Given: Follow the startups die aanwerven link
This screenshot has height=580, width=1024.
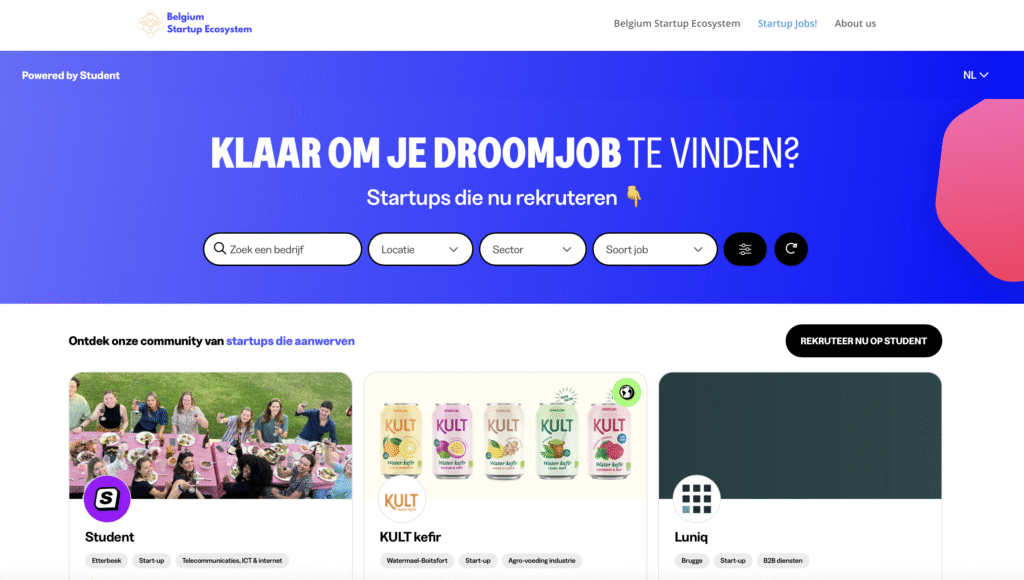Looking at the screenshot, I should pos(290,341).
